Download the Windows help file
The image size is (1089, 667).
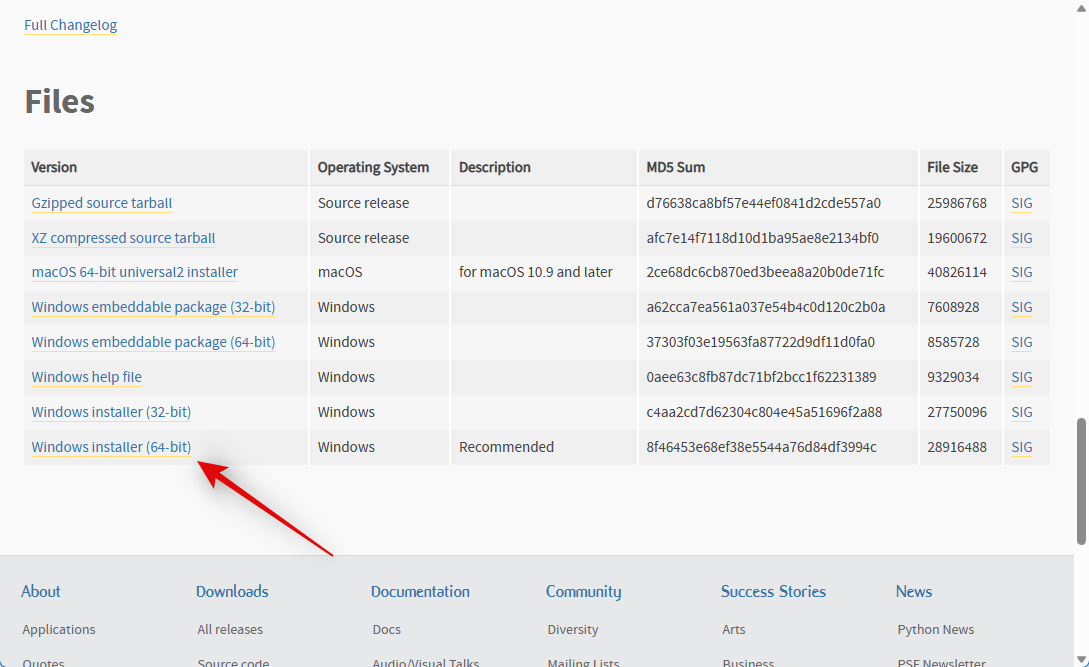[x=86, y=377]
